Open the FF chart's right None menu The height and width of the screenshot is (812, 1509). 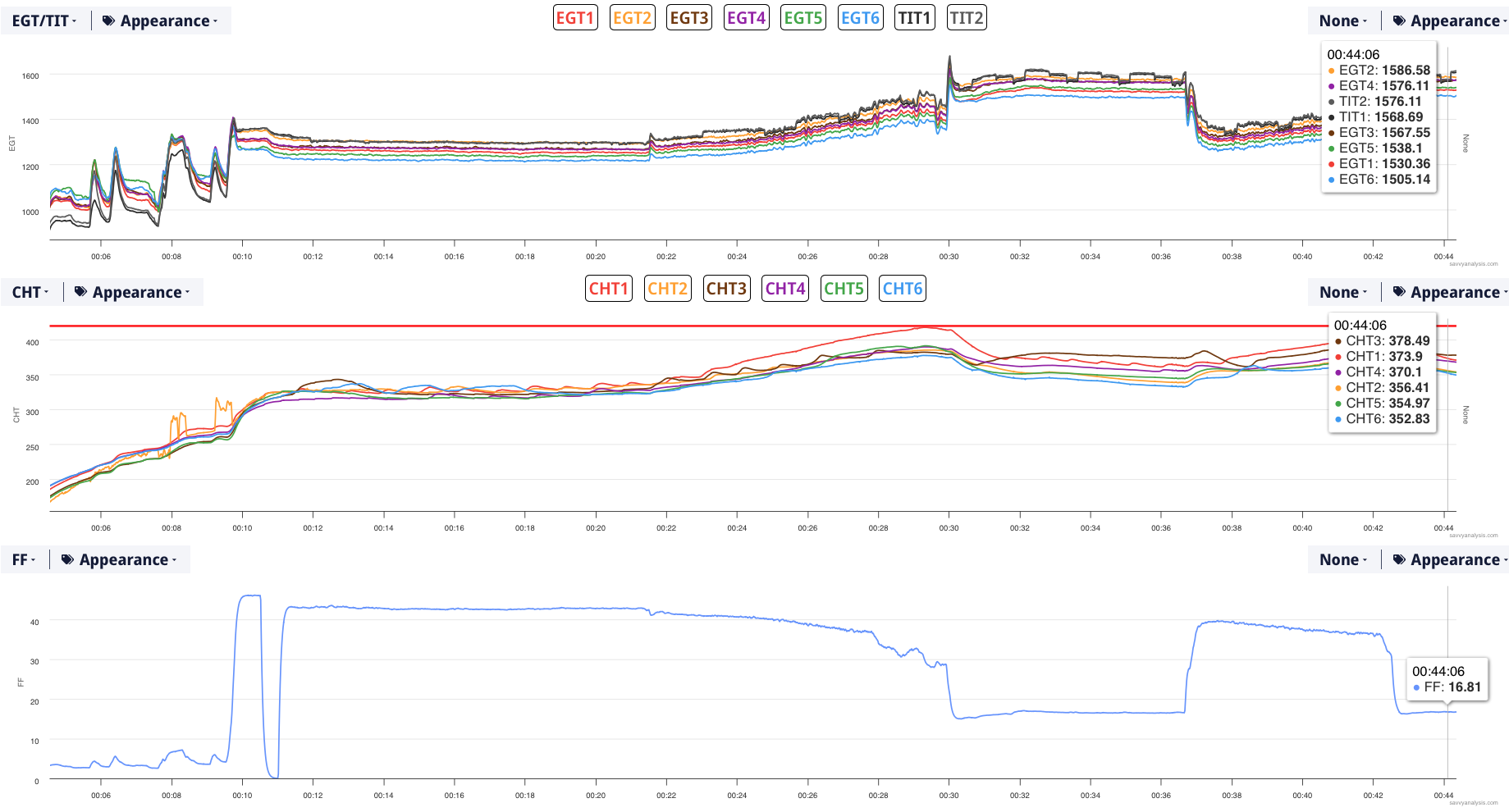click(x=1342, y=560)
